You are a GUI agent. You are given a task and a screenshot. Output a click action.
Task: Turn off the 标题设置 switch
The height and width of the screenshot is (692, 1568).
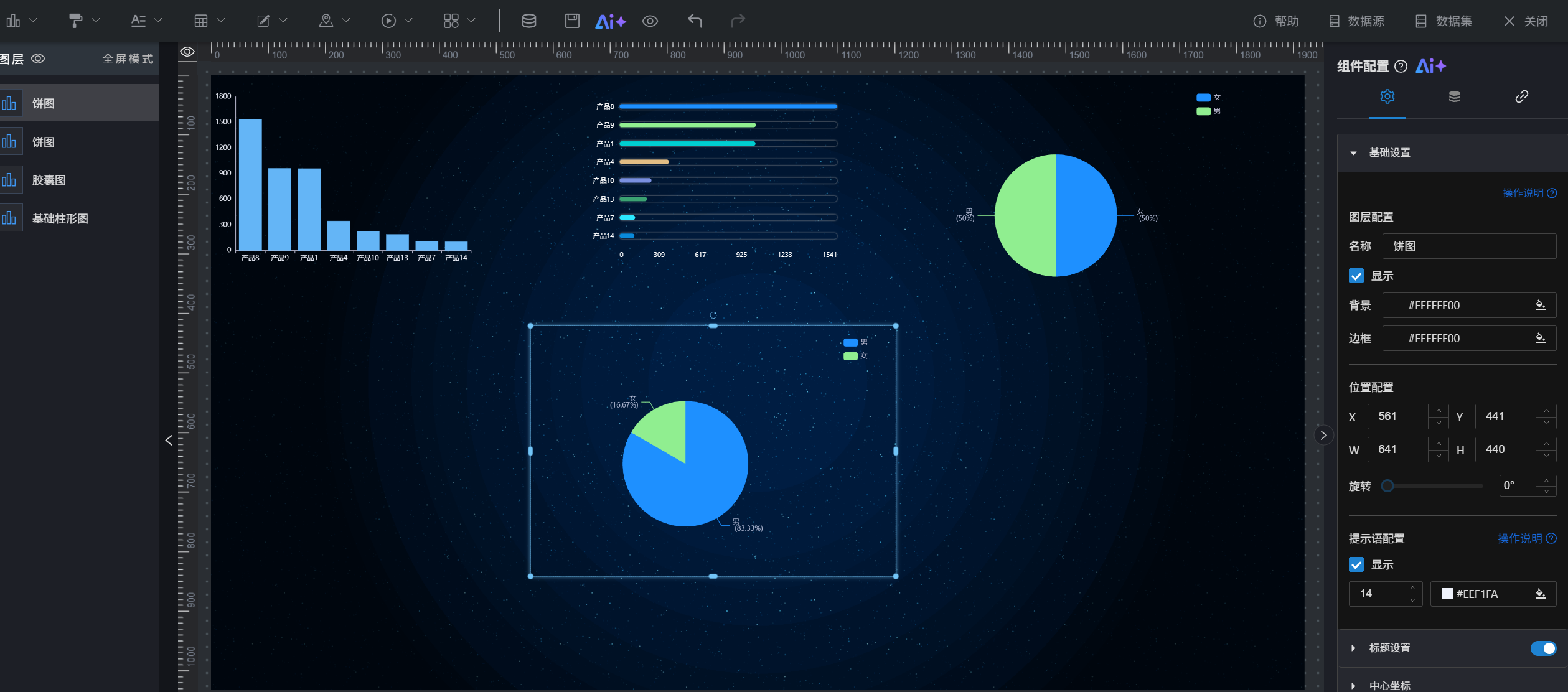click(1542, 648)
